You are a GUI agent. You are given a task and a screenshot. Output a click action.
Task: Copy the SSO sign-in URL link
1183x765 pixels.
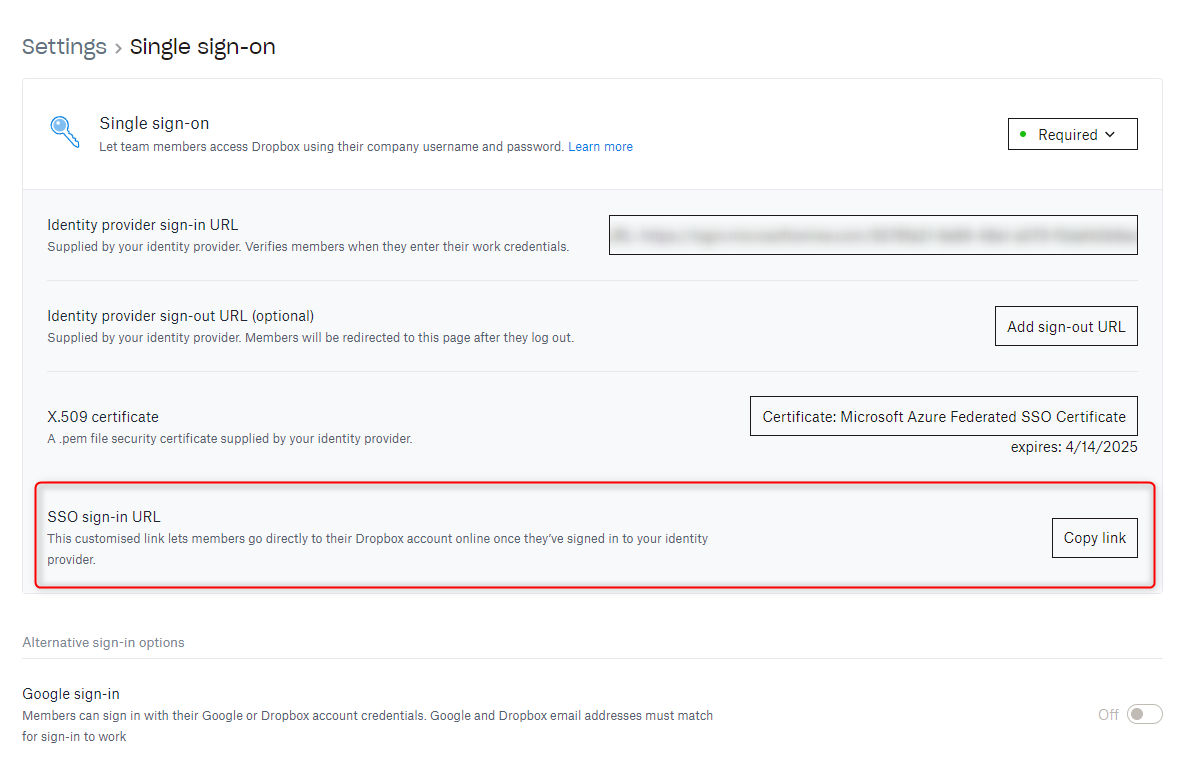point(1094,538)
